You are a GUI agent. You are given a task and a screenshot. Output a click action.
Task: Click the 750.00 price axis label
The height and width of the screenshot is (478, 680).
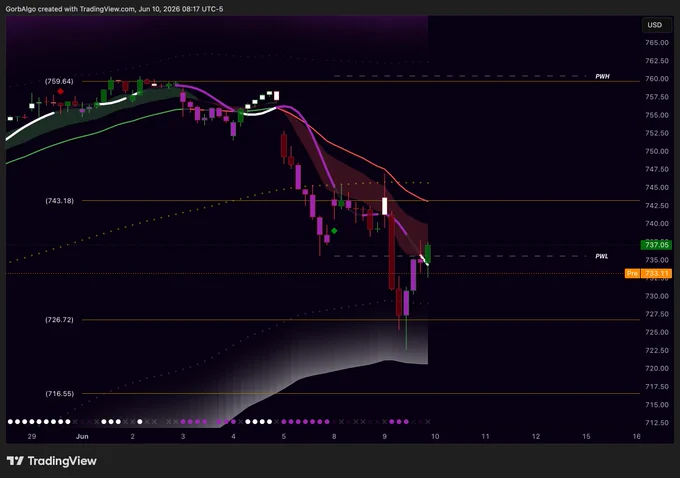coord(657,151)
